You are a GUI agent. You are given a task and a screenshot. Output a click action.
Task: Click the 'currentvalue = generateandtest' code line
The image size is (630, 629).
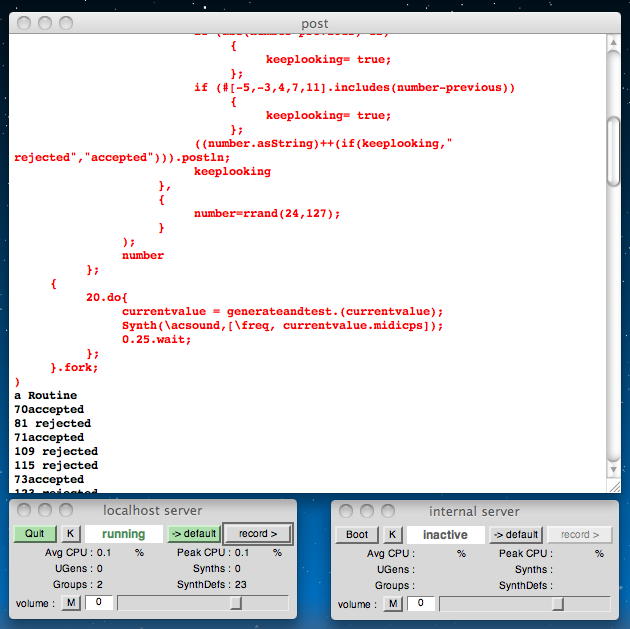point(282,311)
